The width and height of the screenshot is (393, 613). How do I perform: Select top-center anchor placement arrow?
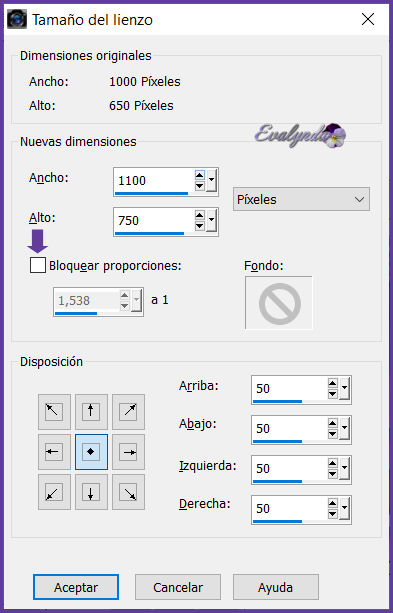click(91, 412)
